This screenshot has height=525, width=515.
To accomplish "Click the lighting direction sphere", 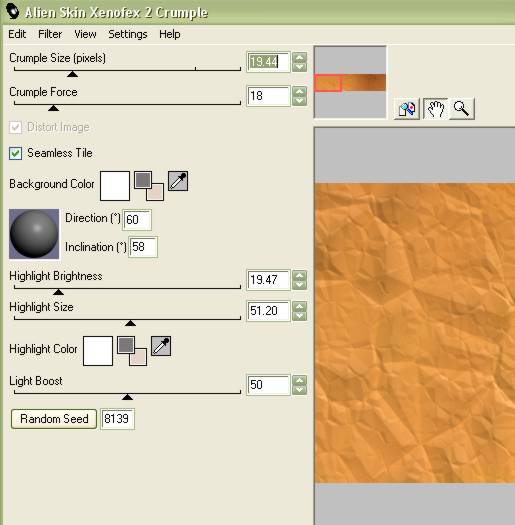I will click(34, 234).
